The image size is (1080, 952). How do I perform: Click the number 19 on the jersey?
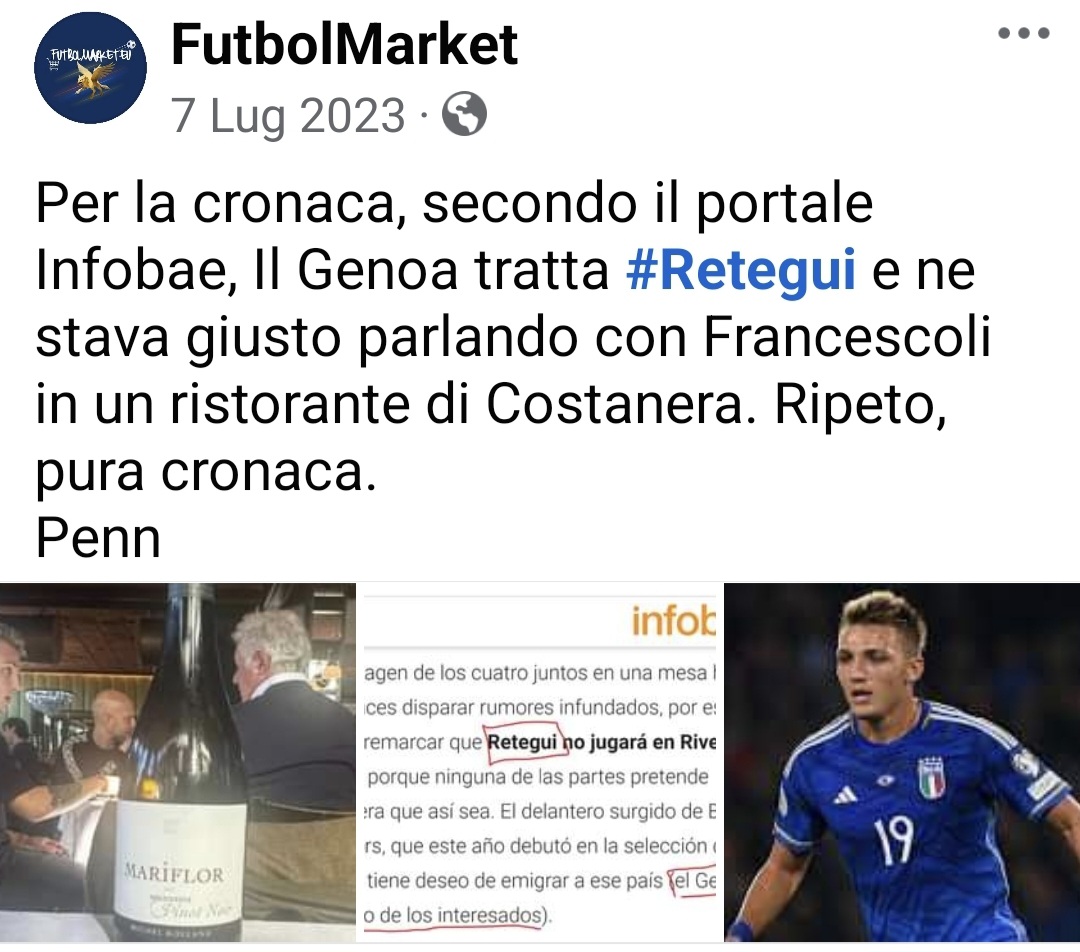coord(895,840)
